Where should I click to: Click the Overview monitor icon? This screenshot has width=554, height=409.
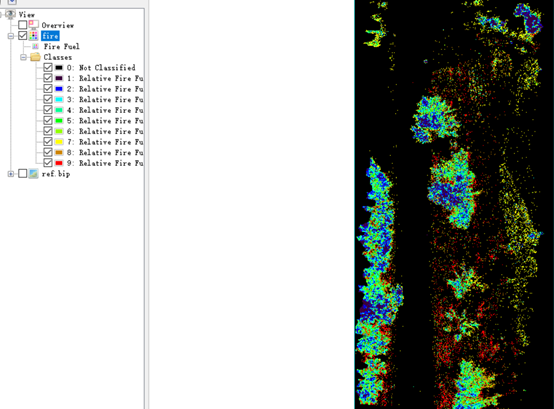(x=34, y=25)
